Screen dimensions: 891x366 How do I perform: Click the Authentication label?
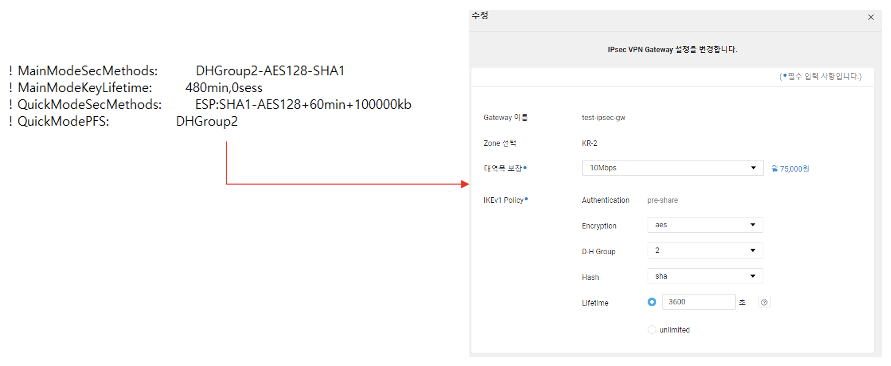tap(605, 200)
